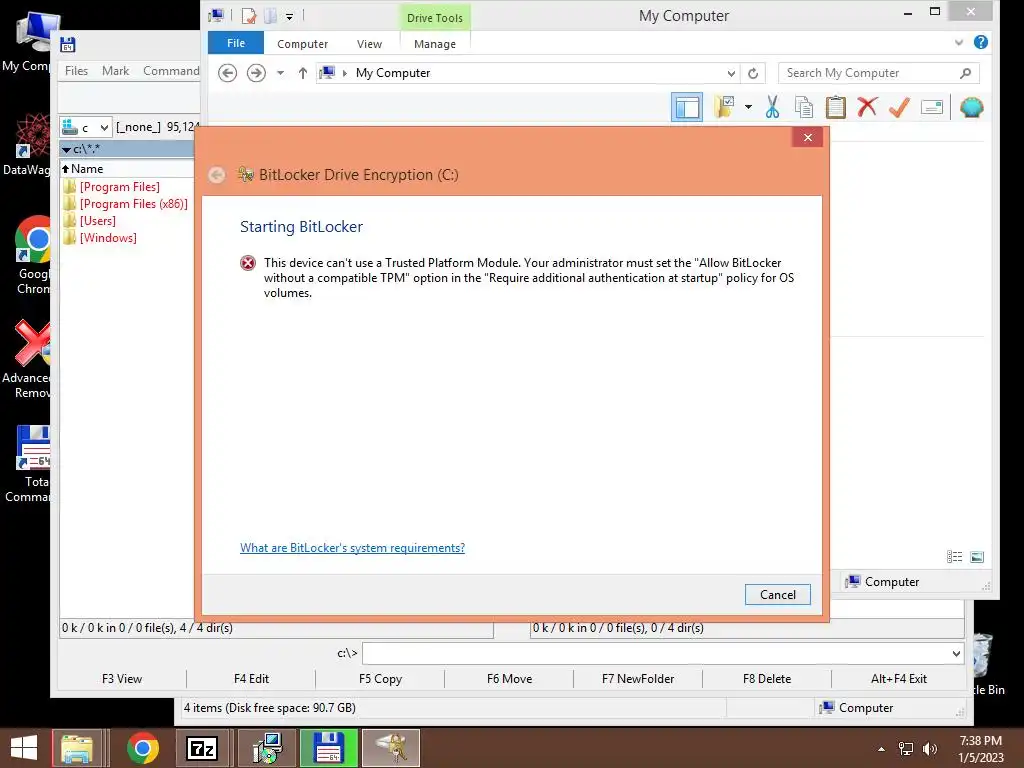Screen dimensions: 1024x768
Task: Click the F3 View button
Action: (121, 679)
